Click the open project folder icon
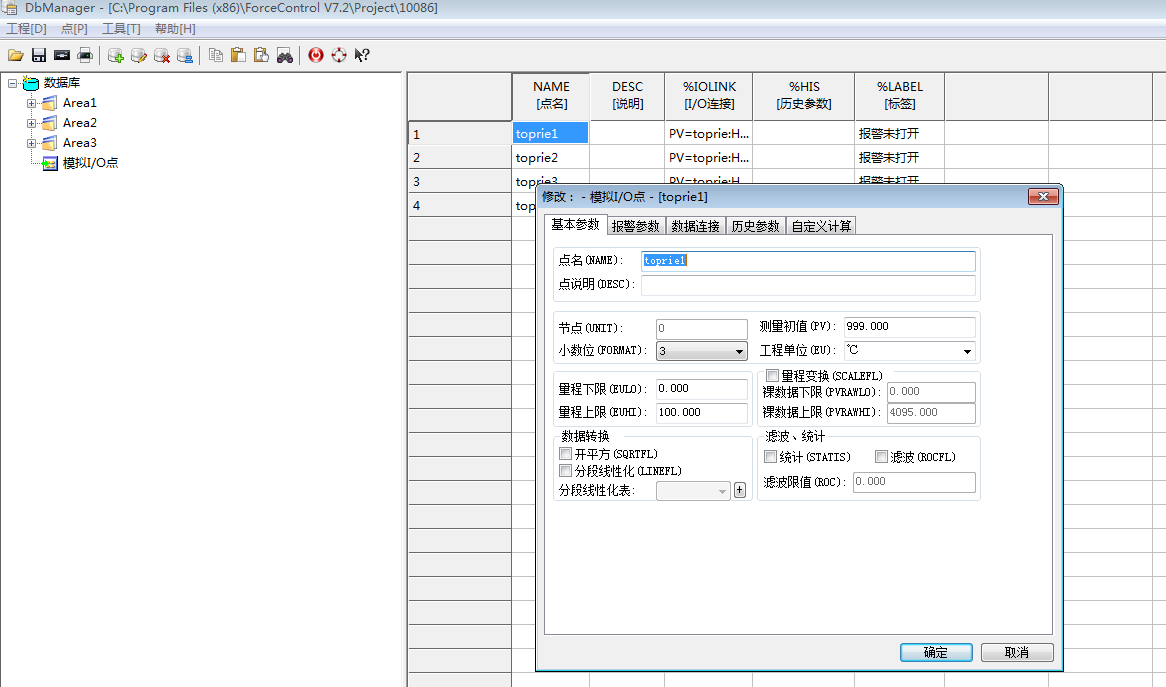1166x687 pixels. tap(15, 55)
